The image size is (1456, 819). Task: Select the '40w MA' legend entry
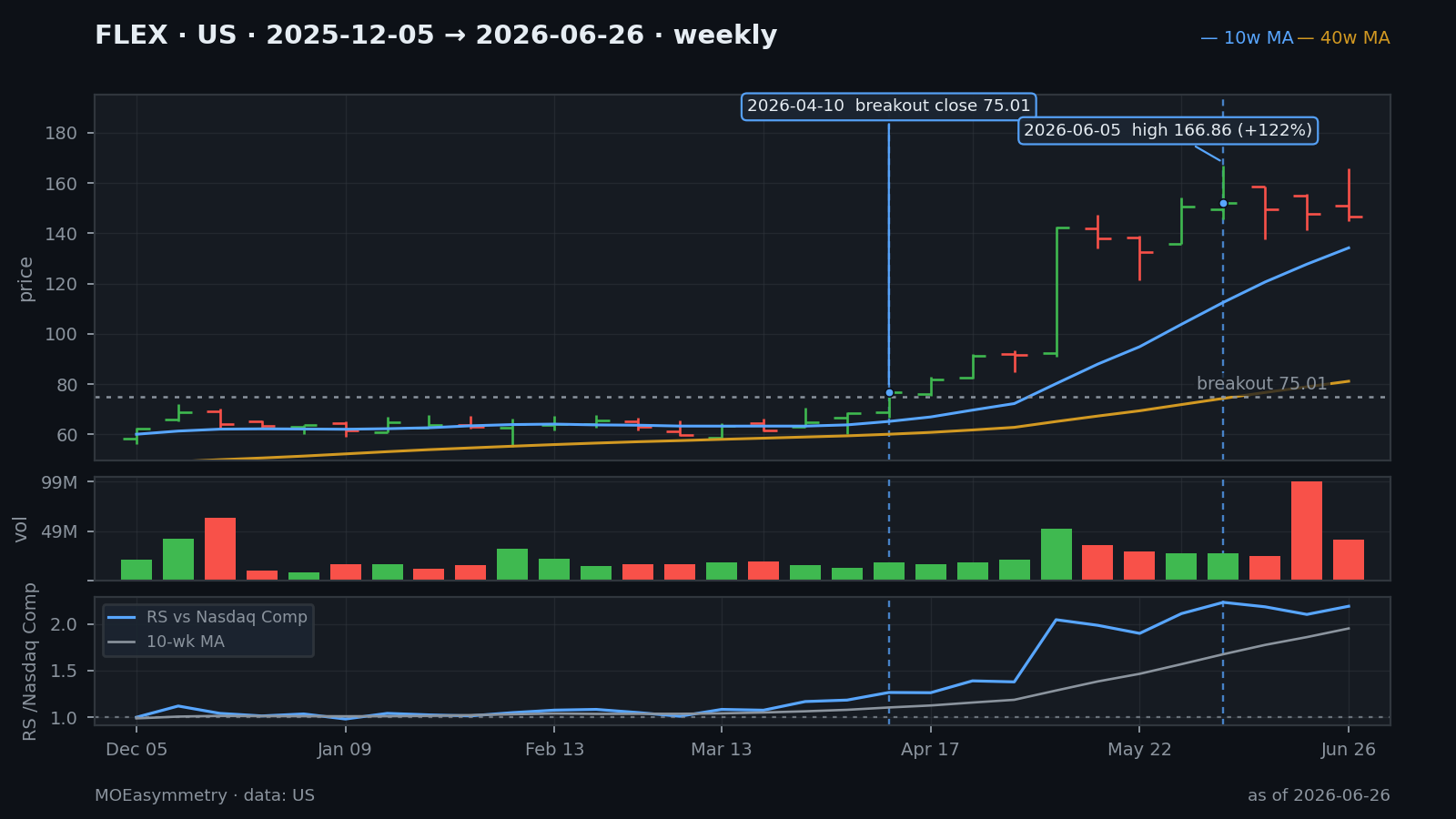click(1344, 38)
